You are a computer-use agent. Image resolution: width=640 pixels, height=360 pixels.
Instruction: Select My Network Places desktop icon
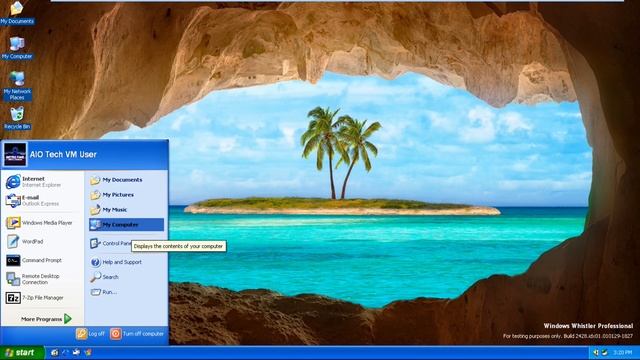pos(17,86)
